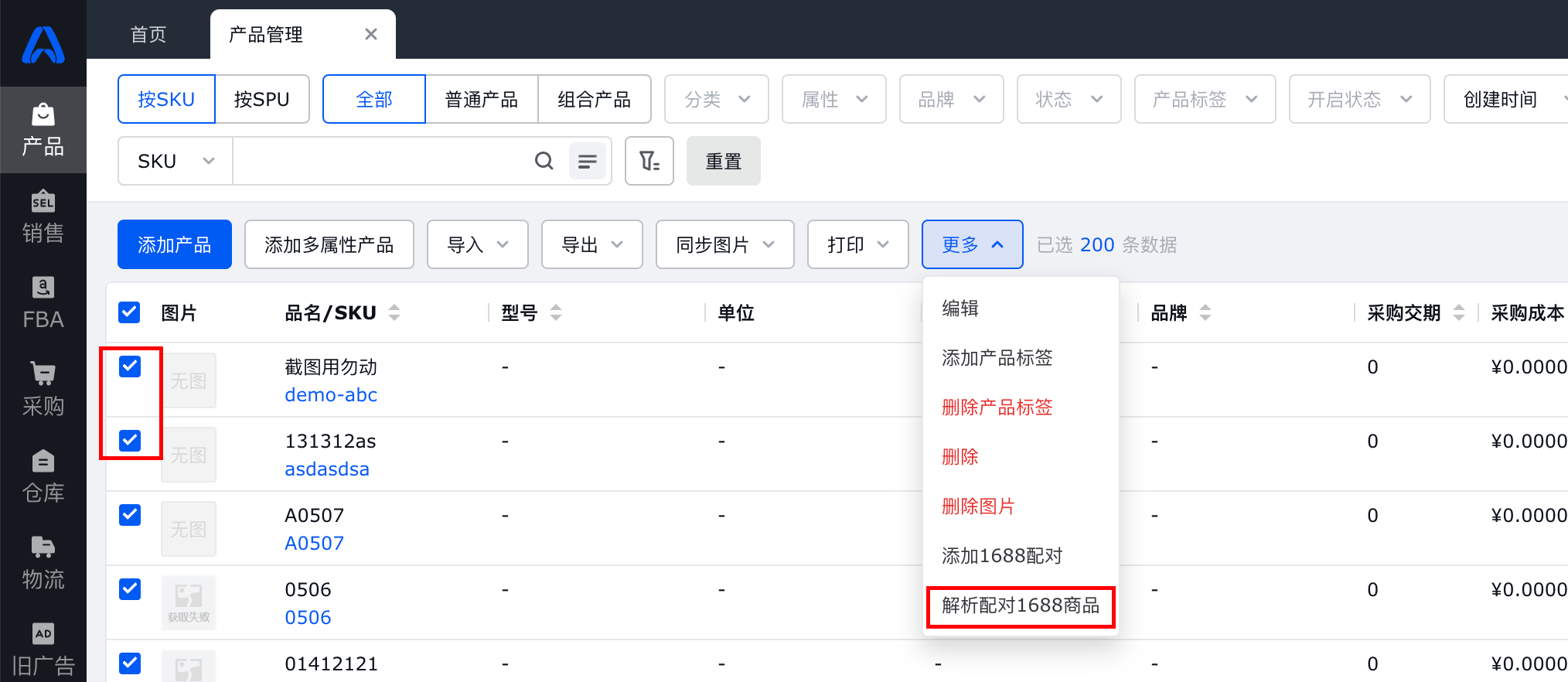Sort by 型号 column
This screenshot has height=682, width=1568.
point(556,312)
